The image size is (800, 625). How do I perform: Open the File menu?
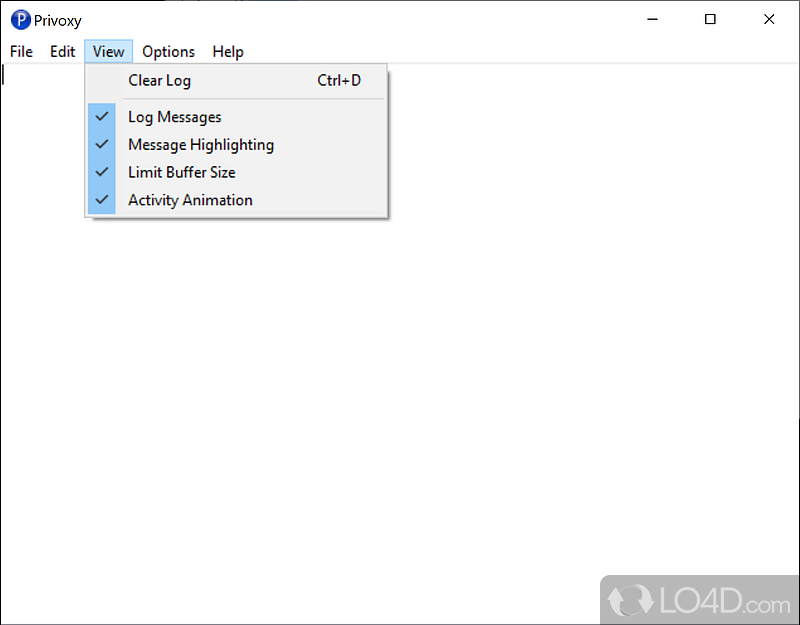click(21, 52)
